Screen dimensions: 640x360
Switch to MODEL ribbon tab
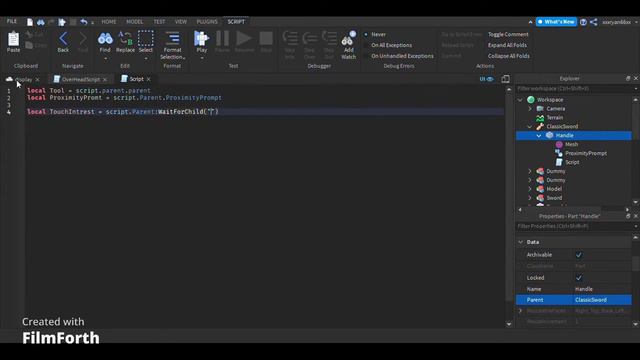134,22
